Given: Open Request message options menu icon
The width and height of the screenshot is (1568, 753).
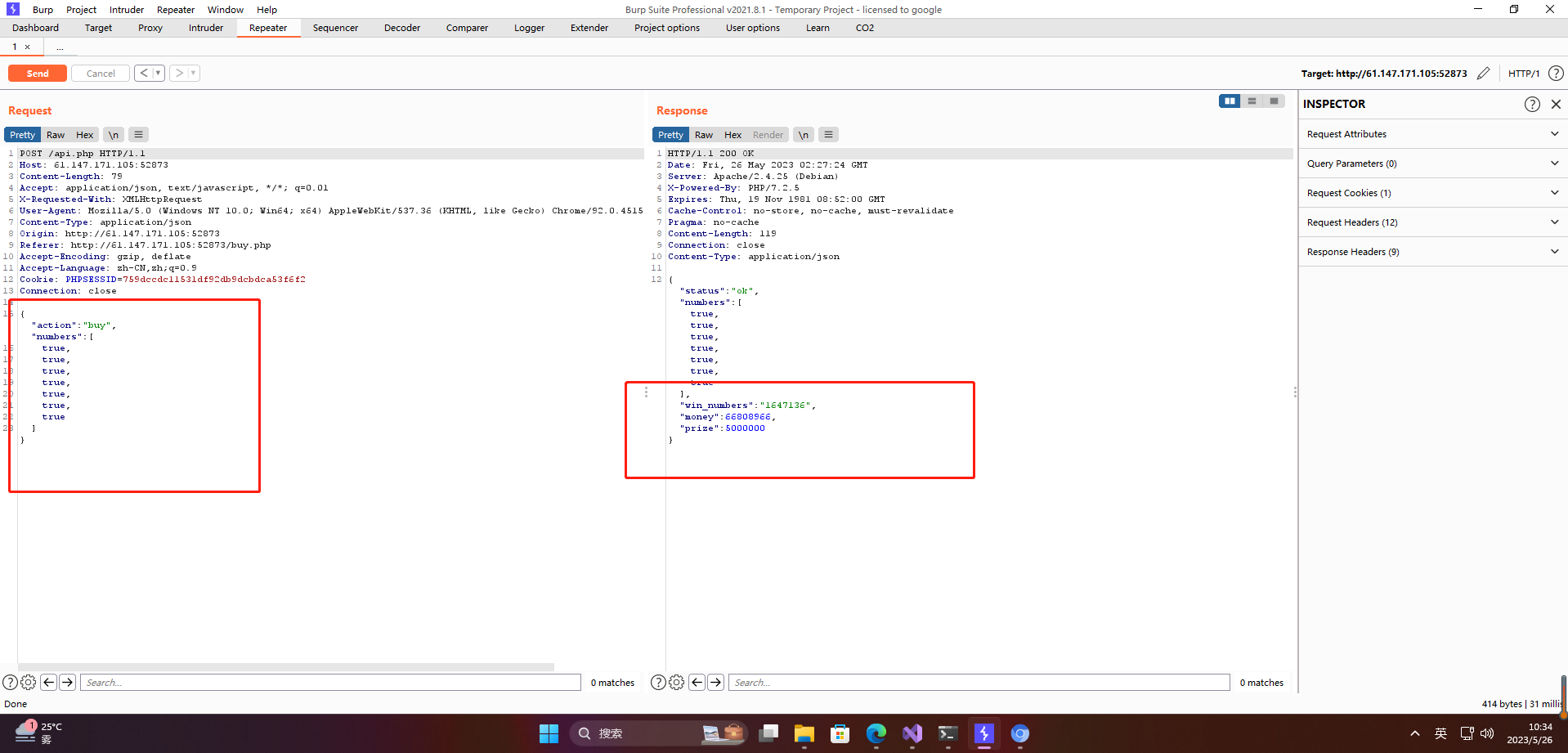Looking at the screenshot, I should pos(138,135).
